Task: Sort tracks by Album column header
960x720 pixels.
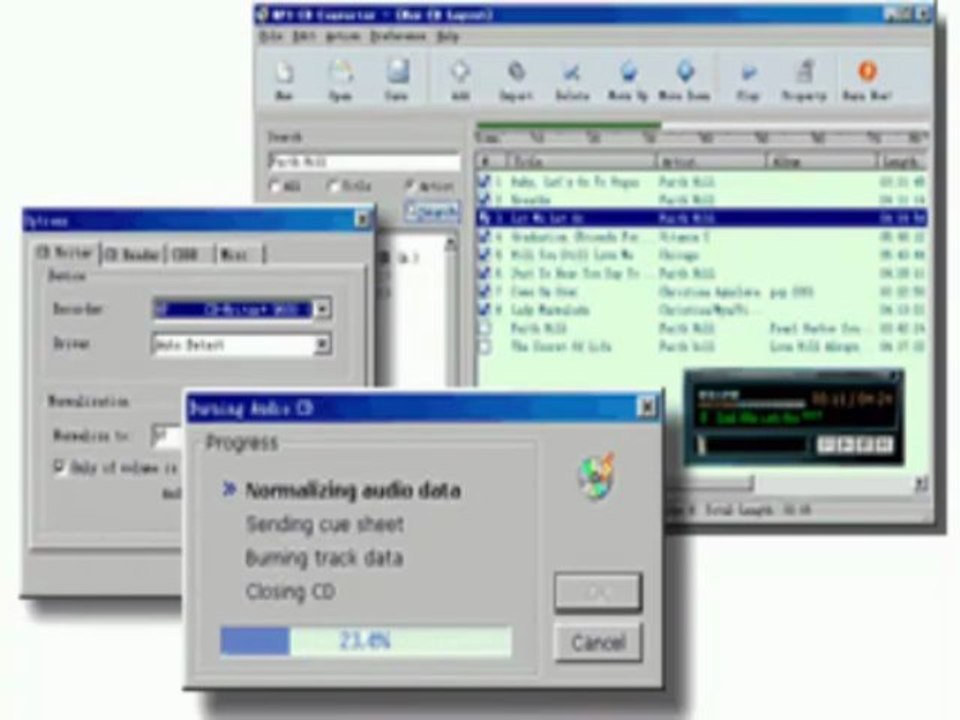Action: point(822,162)
